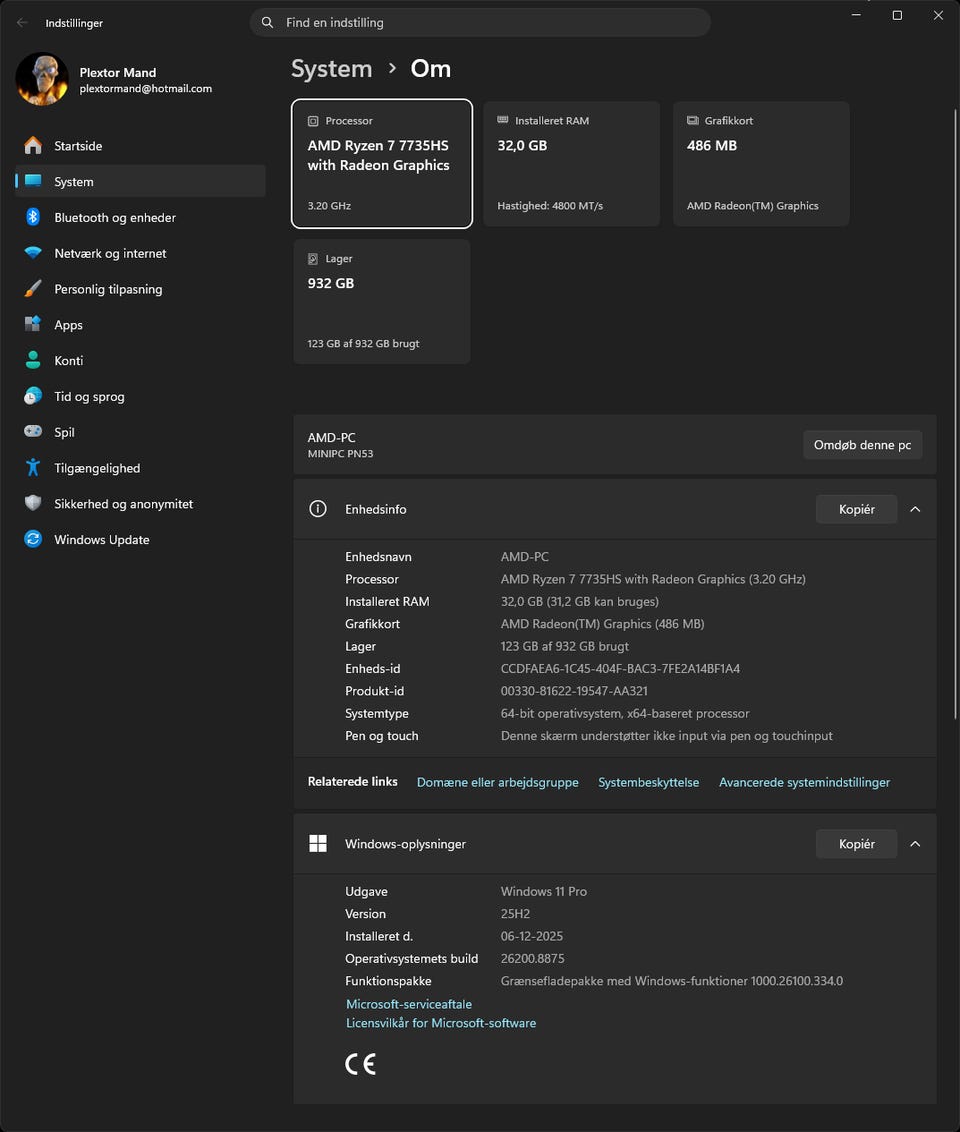Click the Plextor Mand profile avatar
This screenshot has width=960, height=1132.
click(x=42, y=79)
